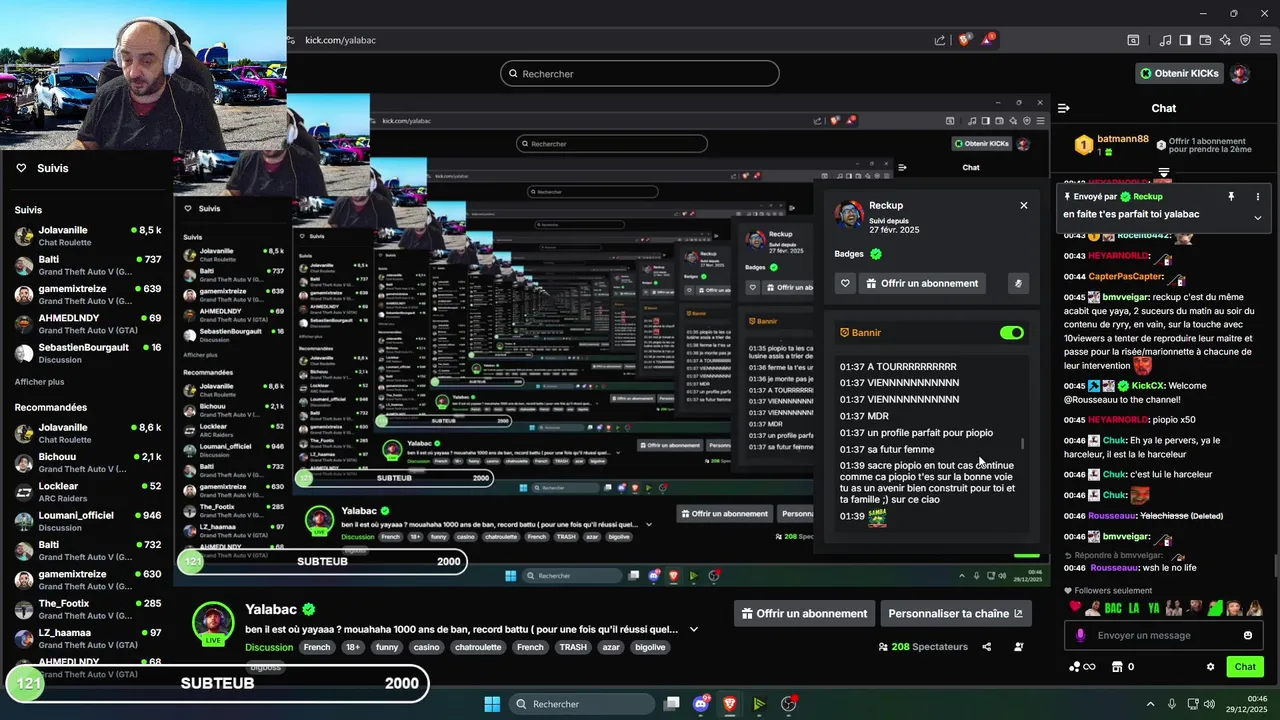Viewport: 1280px width, 720px height.
Task: Select the 'casino' tag
Action: (426, 647)
